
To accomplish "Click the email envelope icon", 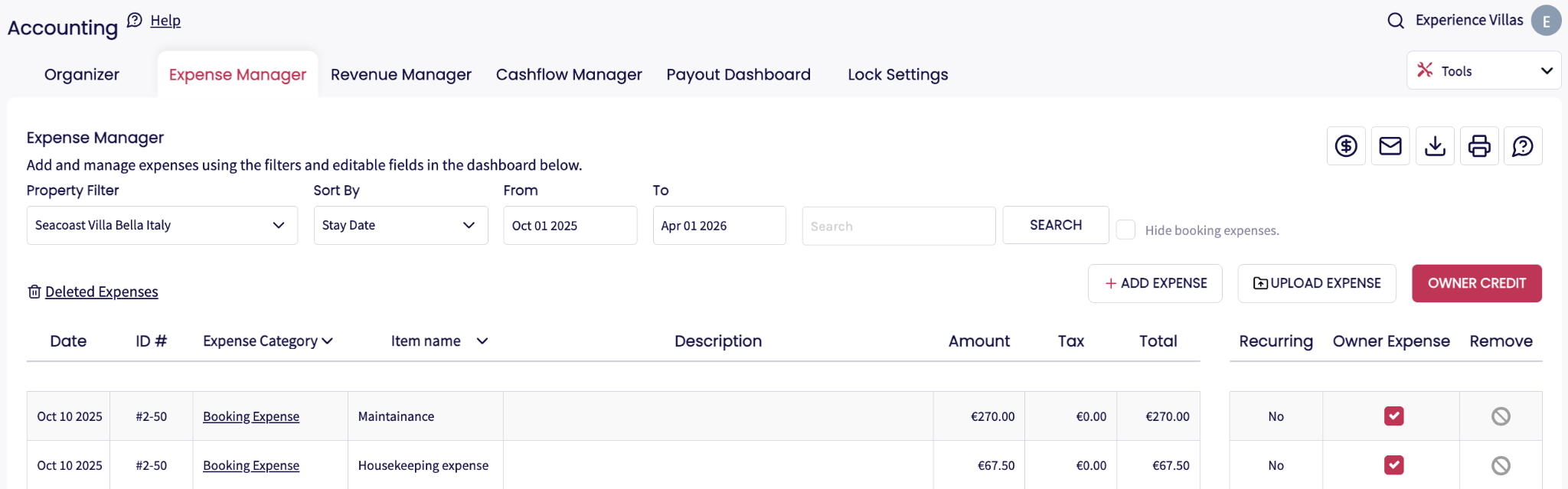I will tap(1390, 146).
